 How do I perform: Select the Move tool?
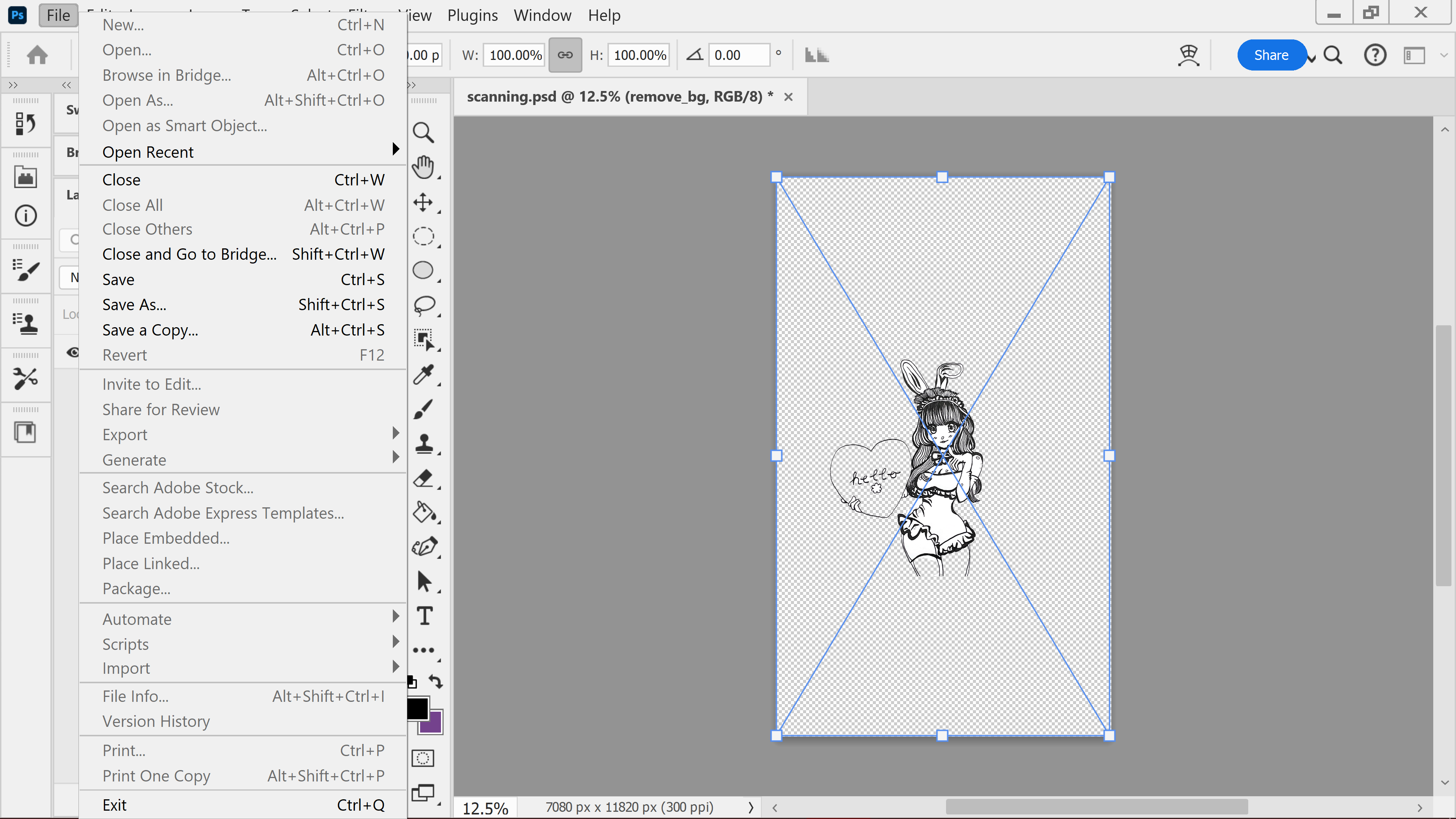click(423, 202)
